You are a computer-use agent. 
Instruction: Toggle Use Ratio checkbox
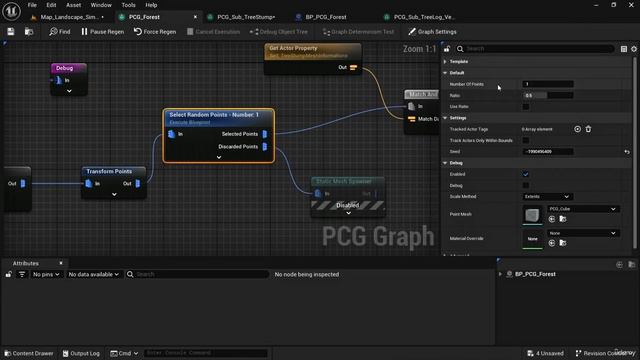pyautogui.click(x=526, y=107)
